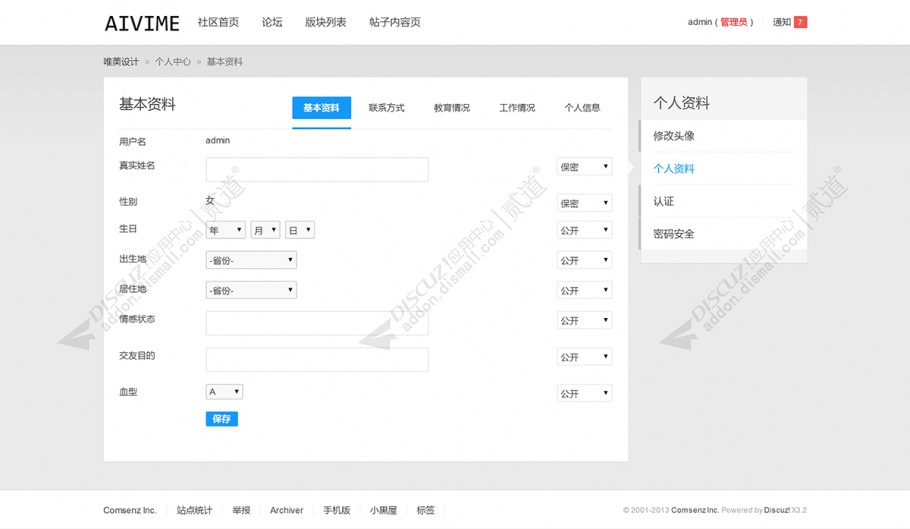This screenshot has height=529, width=910.
Task: Click the admin username link
Action: 699,22
